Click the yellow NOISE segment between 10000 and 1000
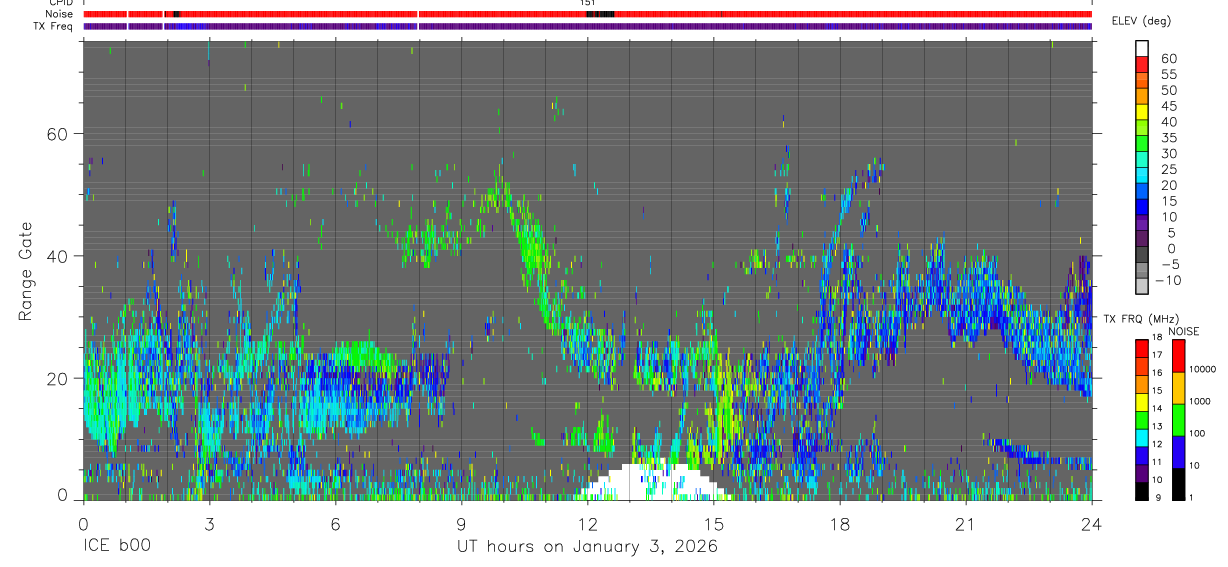Viewport: 1228px width, 567px height. 1178,388
